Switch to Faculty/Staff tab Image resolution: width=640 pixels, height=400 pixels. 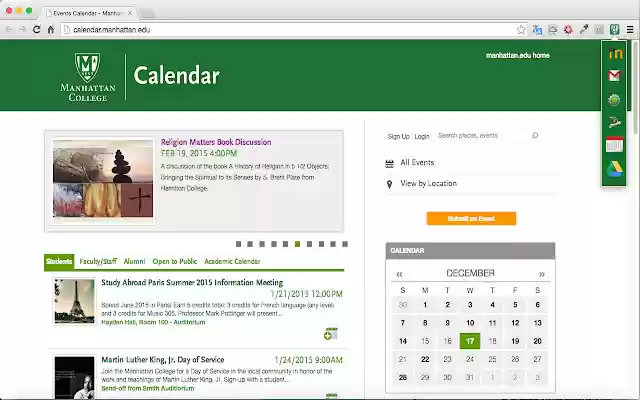[x=98, y=261]
